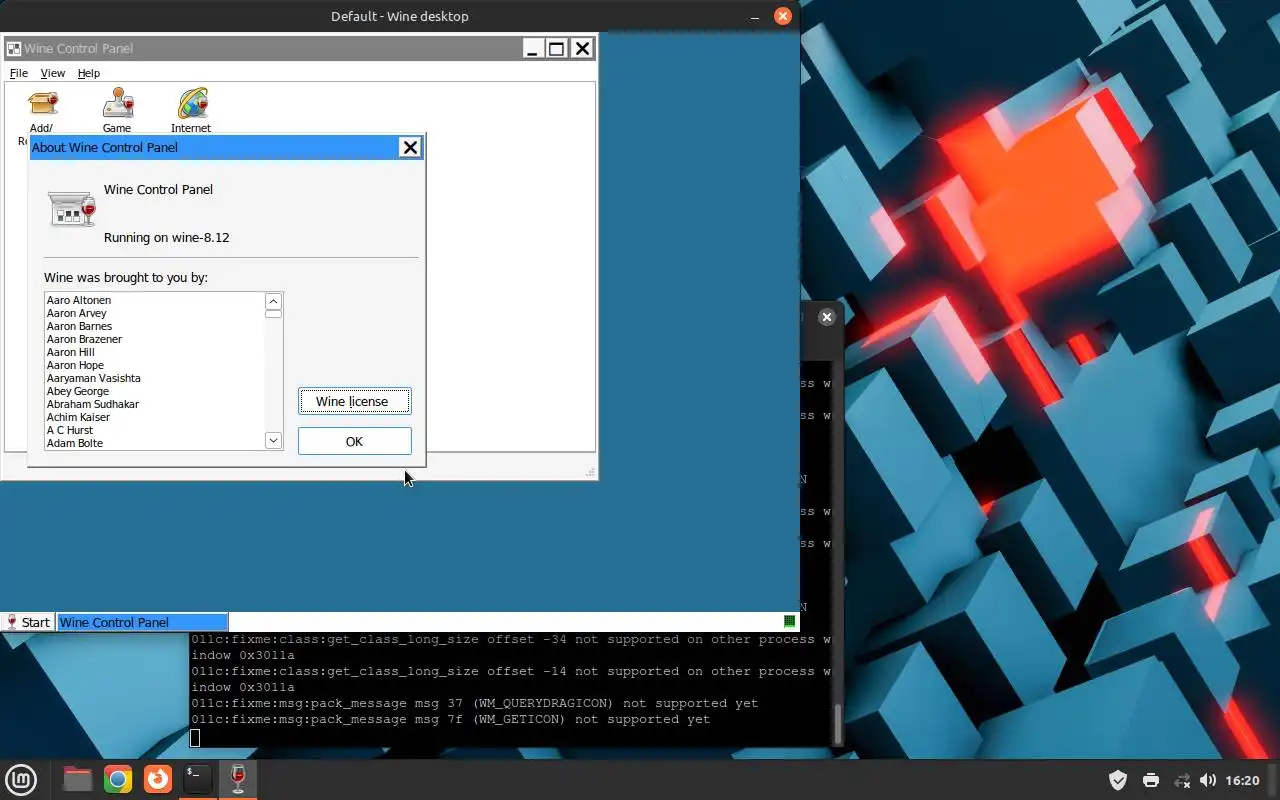Select Aaro Altonen in the contributors list
Screen dimensions: 1280x800
coord(79,300)
